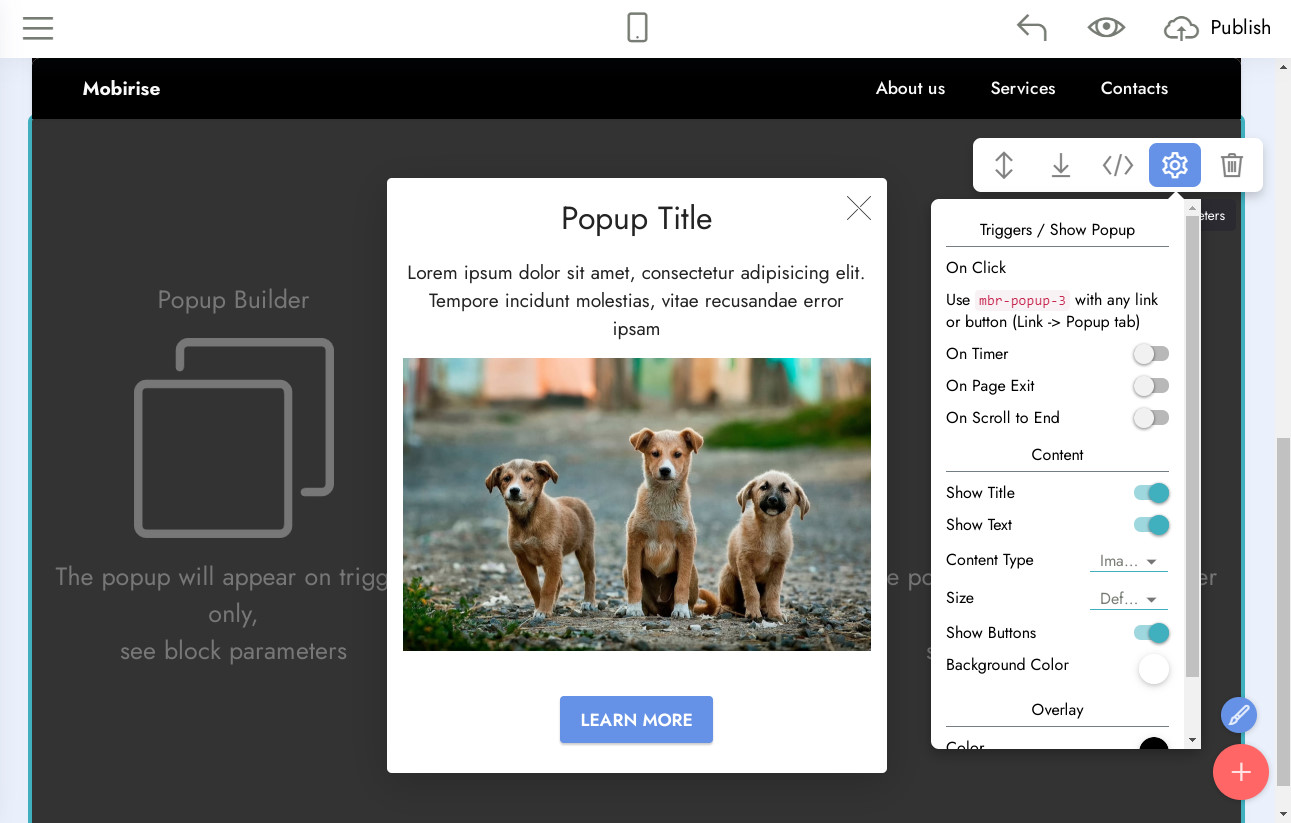1291x823 pixels.
Task: Click the undo arrow icon
Action: click(x=1031, y=28)
